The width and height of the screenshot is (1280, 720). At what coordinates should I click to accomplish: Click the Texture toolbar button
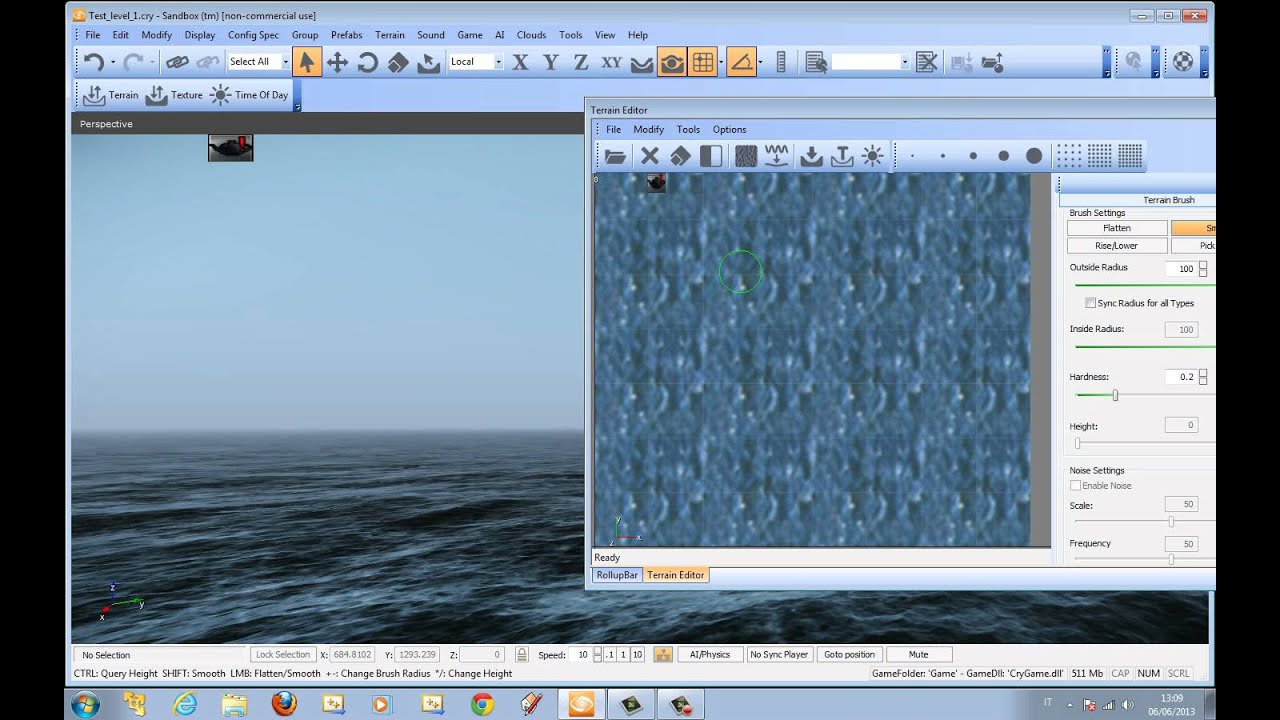pos(174,95)
